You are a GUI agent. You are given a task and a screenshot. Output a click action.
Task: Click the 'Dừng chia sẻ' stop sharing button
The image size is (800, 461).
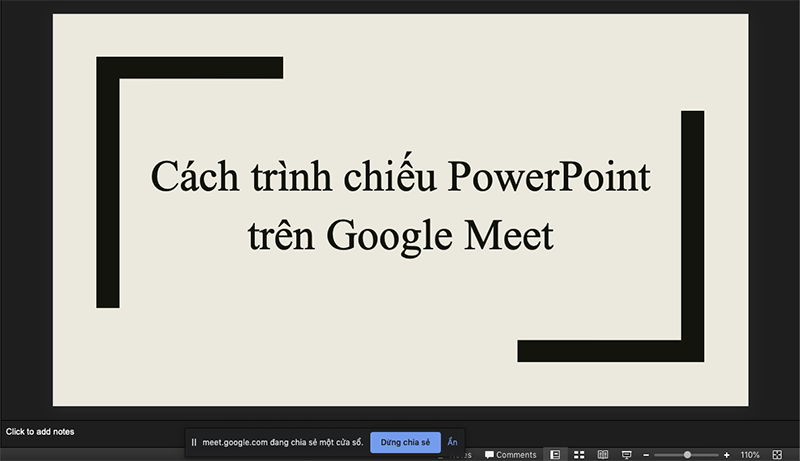405,442
